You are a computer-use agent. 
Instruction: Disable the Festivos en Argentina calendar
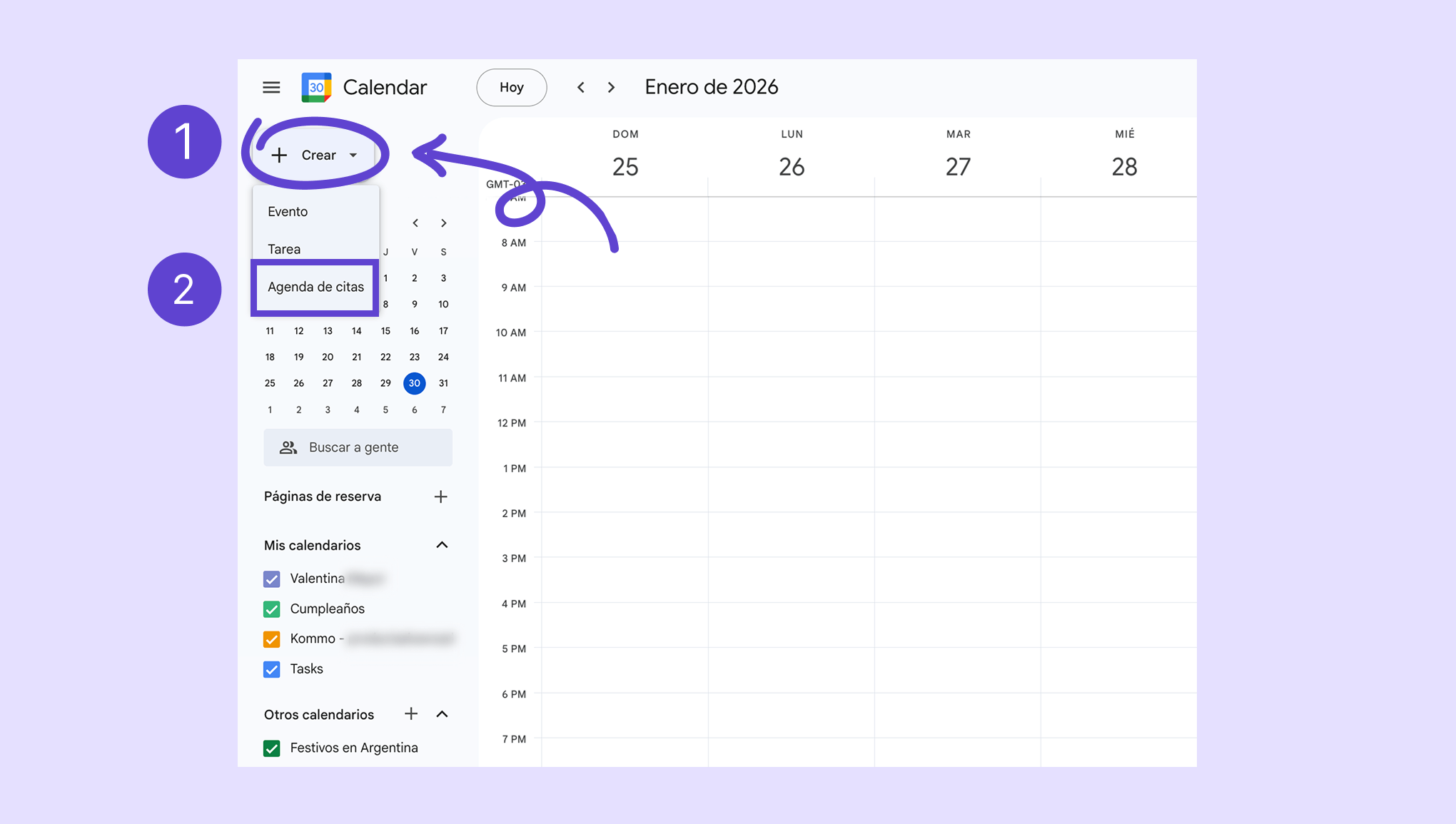pos(272,748)
